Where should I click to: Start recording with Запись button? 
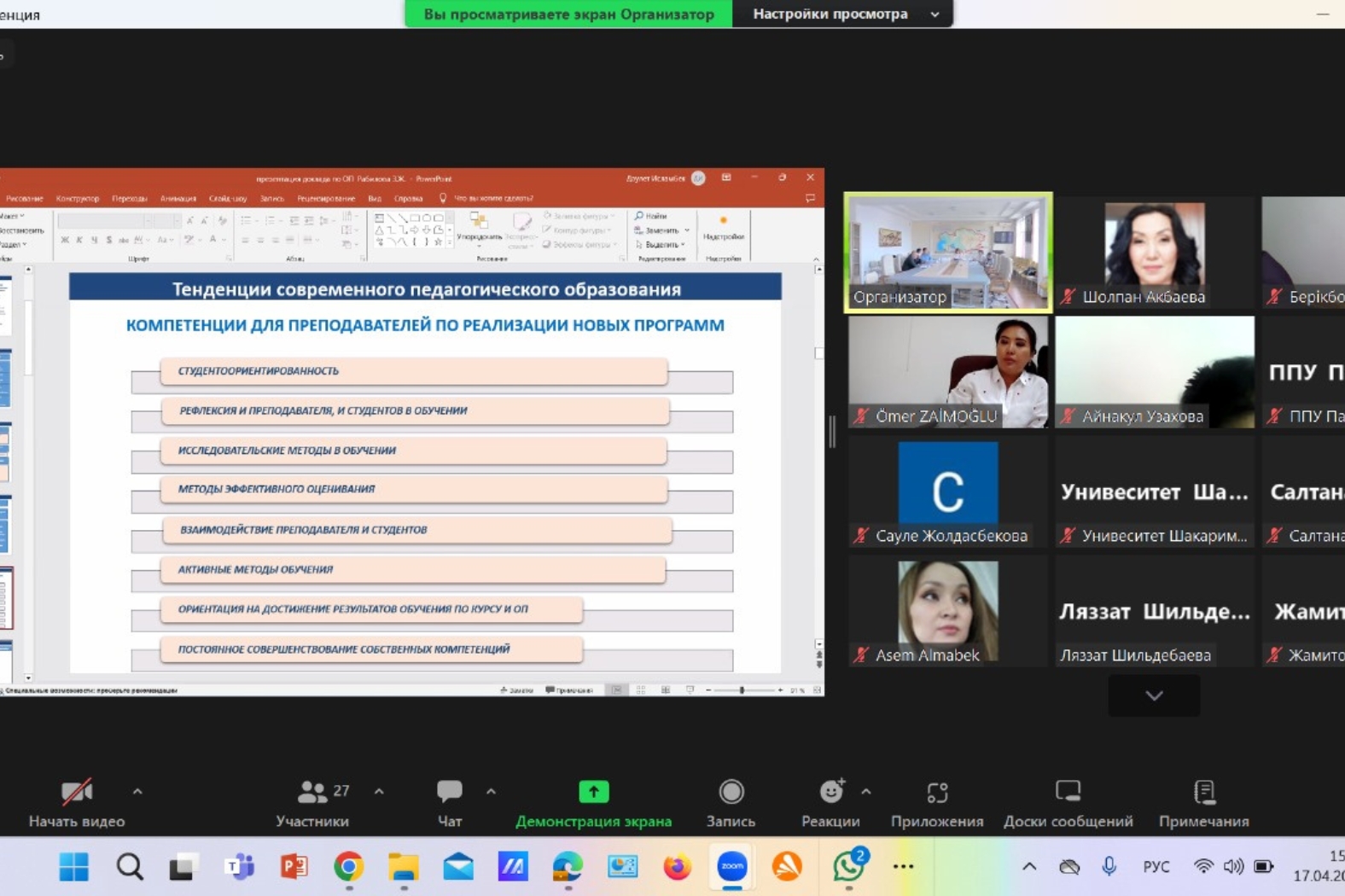[x=731, y=793]
